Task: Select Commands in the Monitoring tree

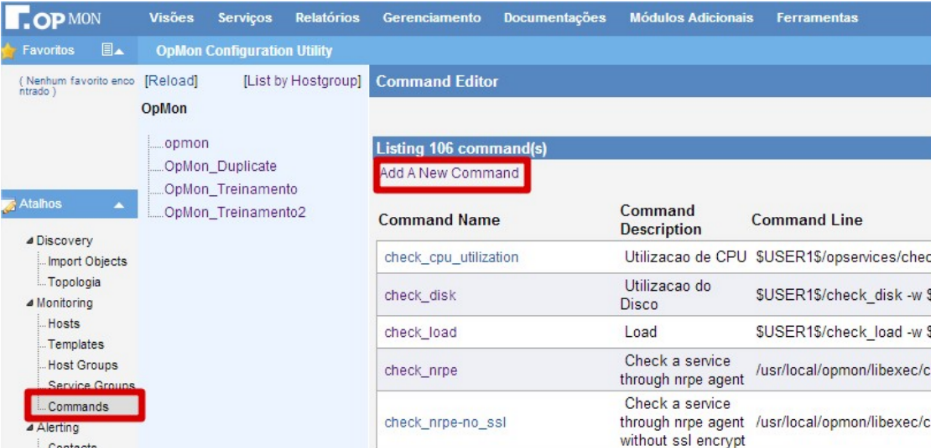Action: point(78,407)
